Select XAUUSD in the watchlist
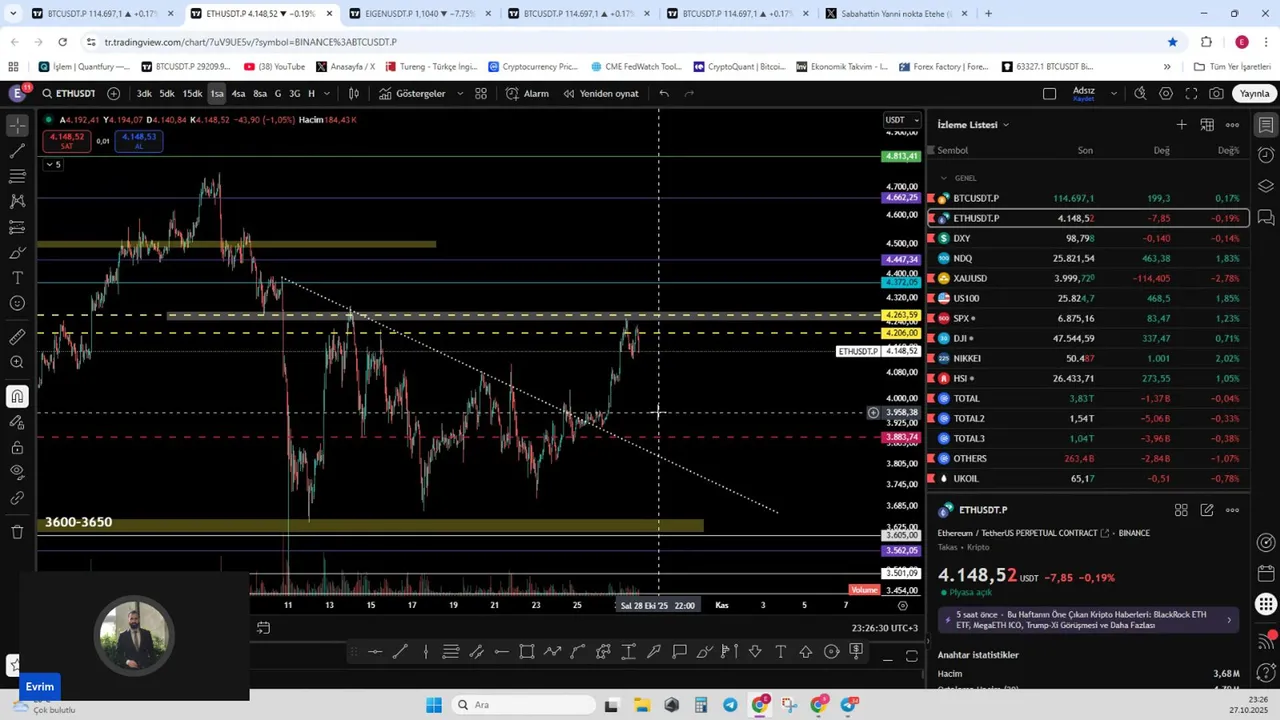Screen dimensions: 1280x720 click(x=1088, y=278)
